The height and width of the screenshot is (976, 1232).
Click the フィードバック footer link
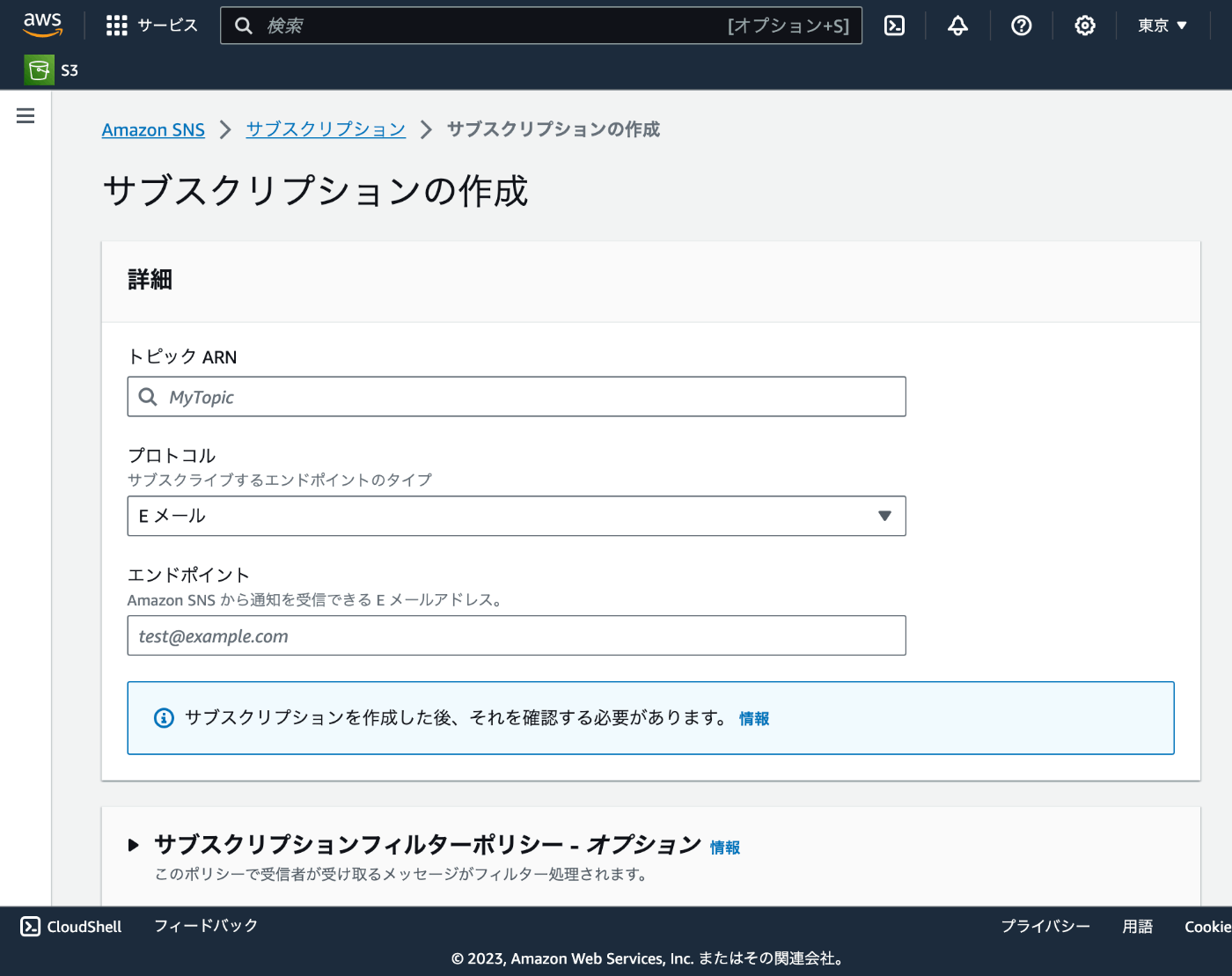tap(206, 926)
